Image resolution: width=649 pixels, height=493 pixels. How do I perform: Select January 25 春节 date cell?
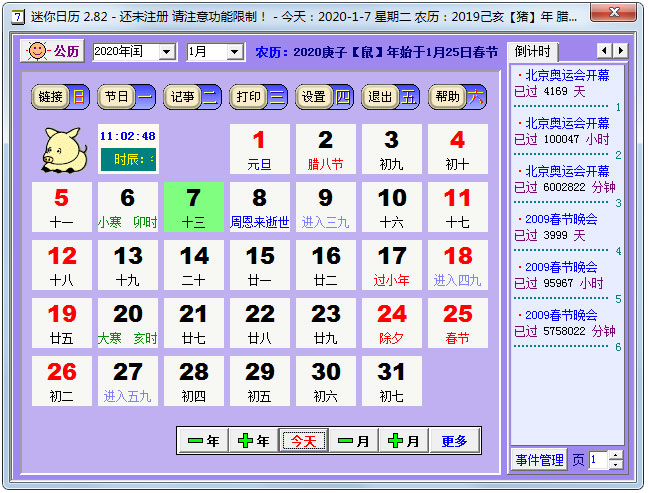click(x=458, y=323)
